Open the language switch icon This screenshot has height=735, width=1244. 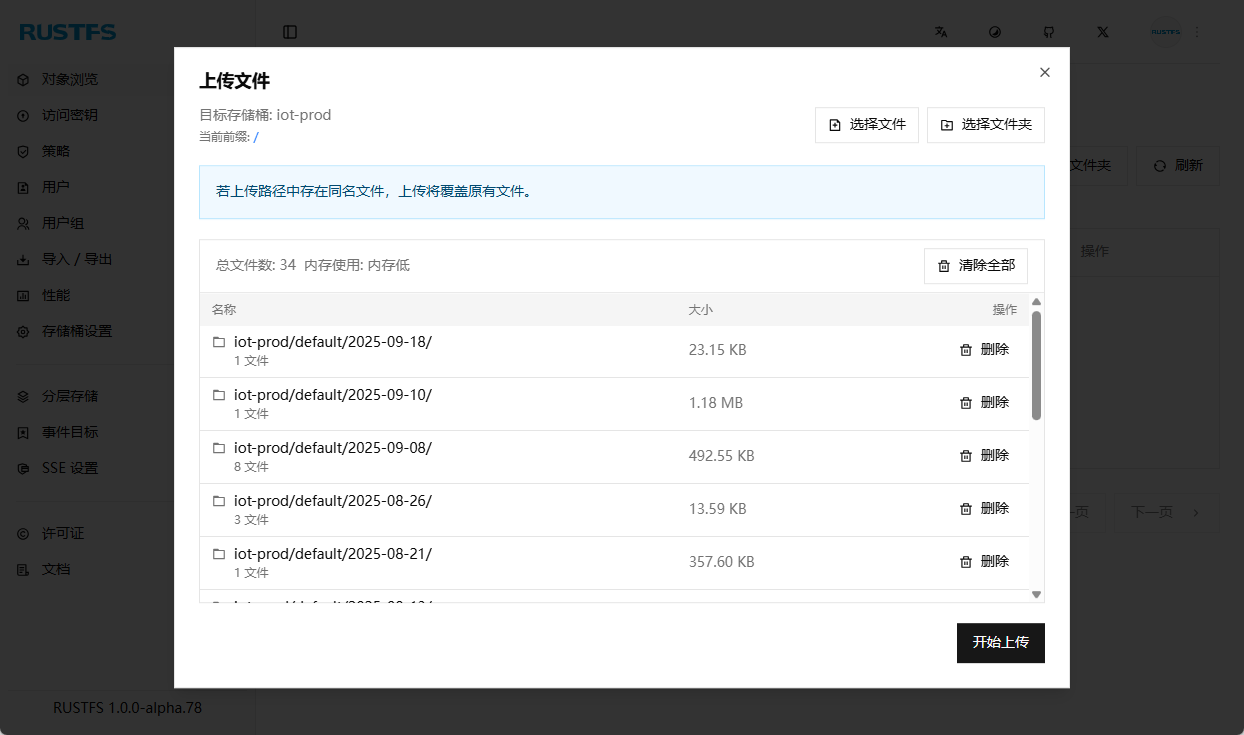coord(941,32)
